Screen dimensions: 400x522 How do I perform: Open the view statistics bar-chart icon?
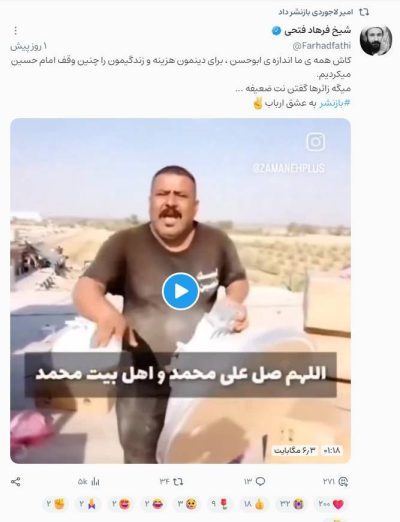(95, 482)
